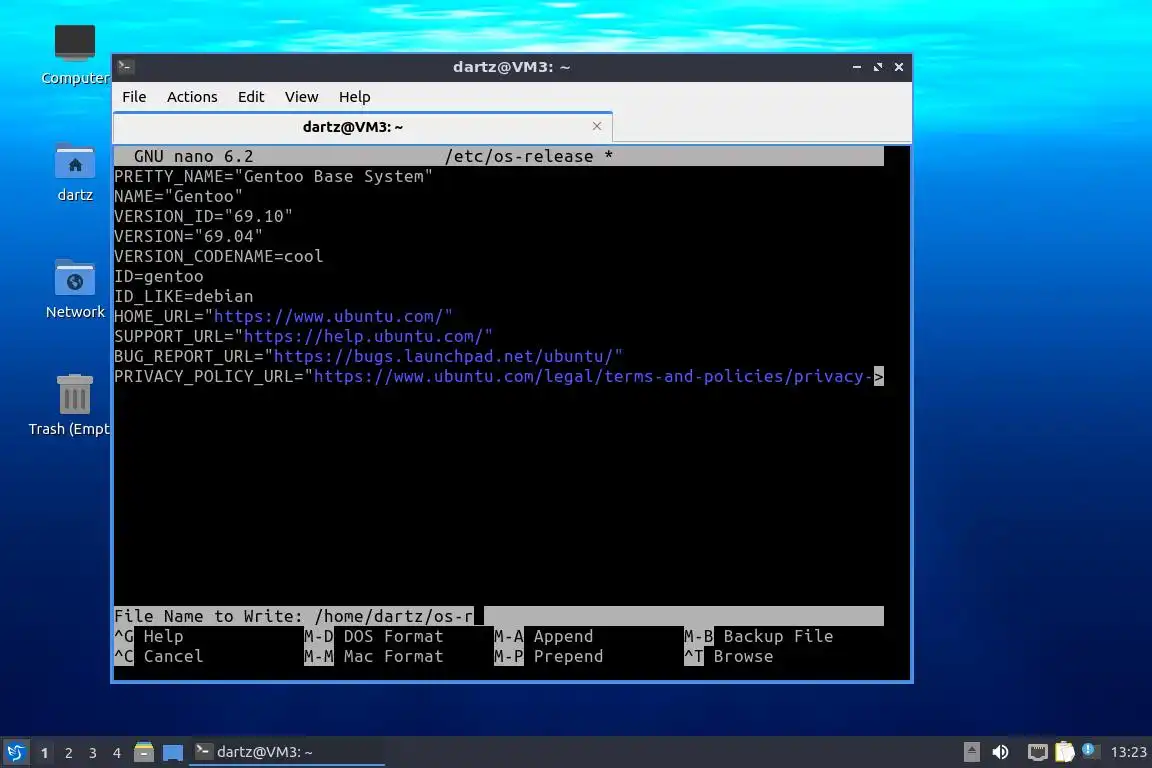Open the Help menu
1152x768 pixels.
click(x=354, y=97)
